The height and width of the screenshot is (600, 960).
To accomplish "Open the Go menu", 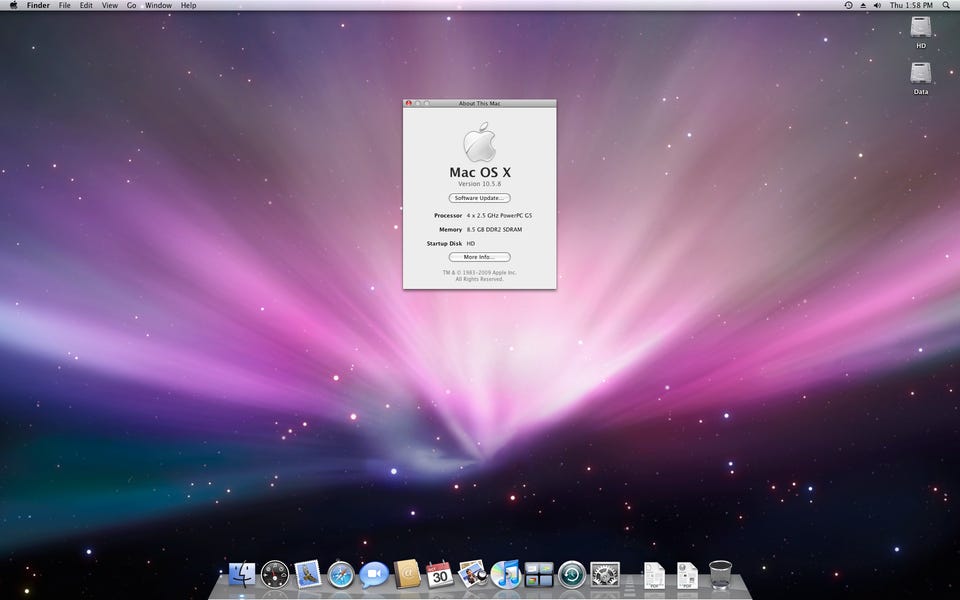I will click(x=131, y=6).
